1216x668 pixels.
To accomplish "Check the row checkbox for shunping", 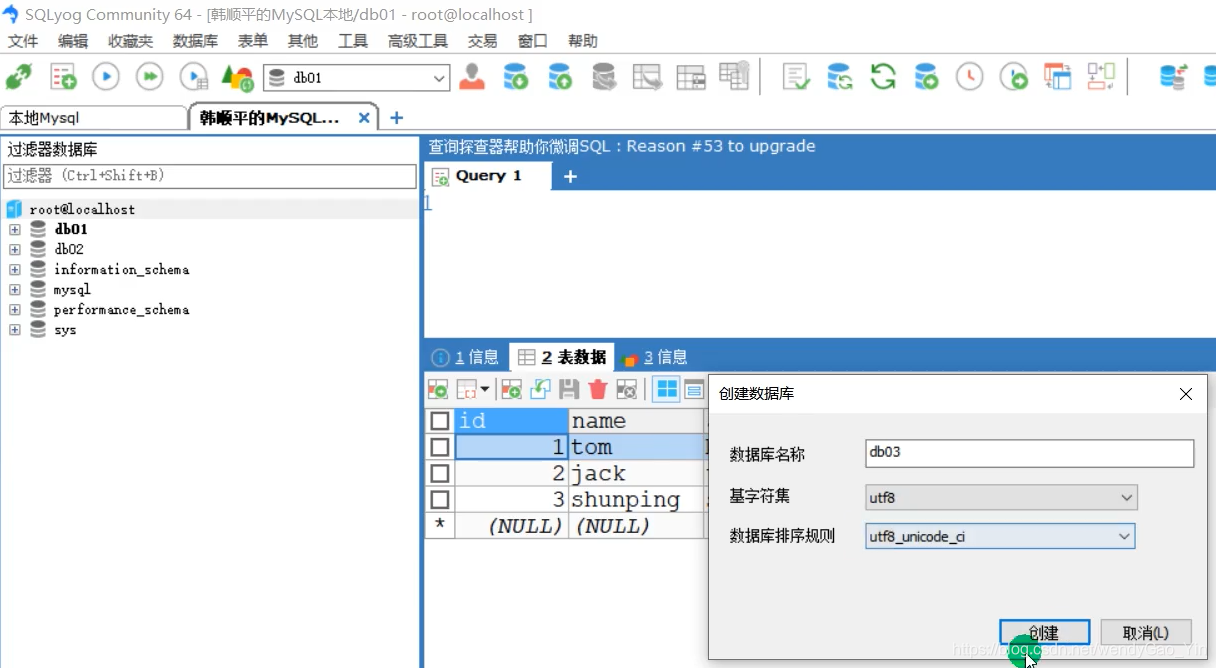I will [x=440, y=499].
